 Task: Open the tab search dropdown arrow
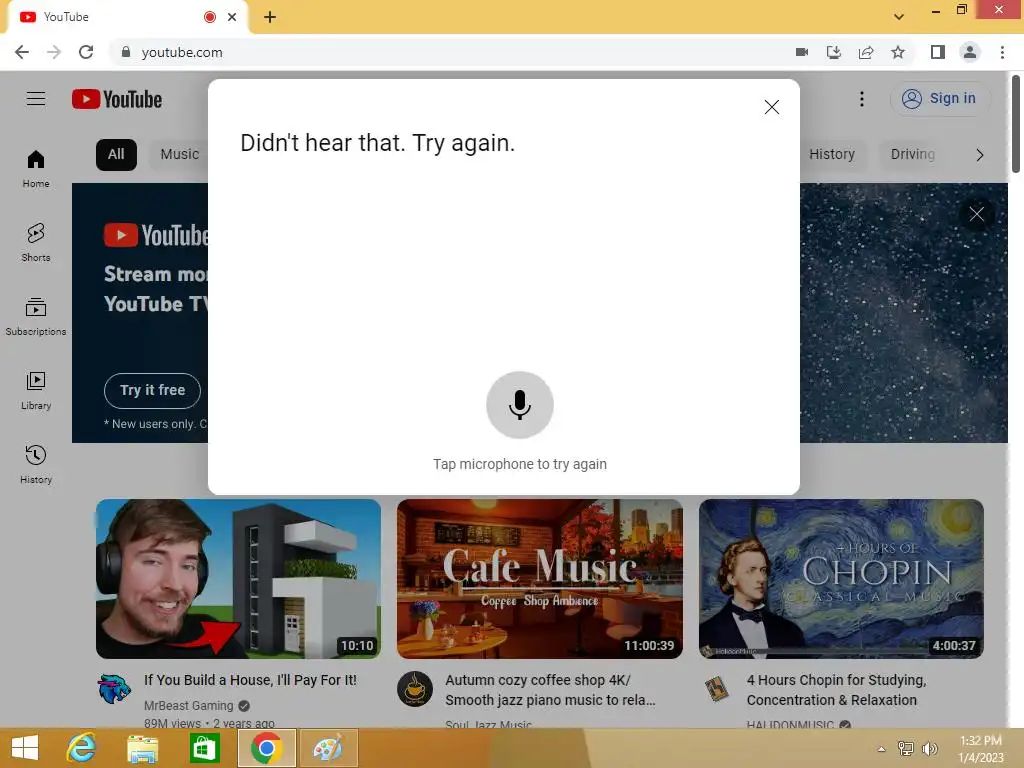[899, 18]
